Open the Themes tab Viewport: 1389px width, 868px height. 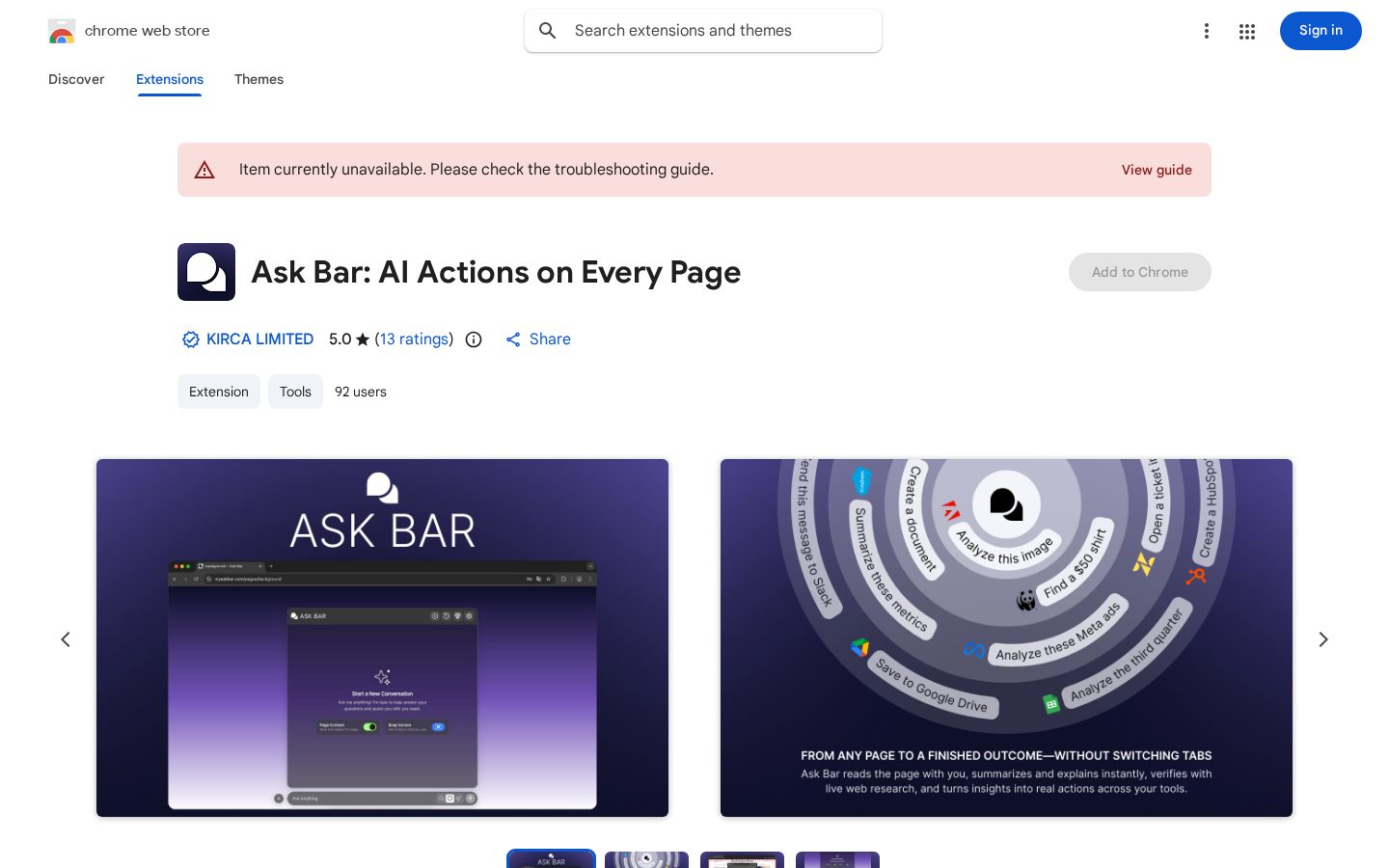(x=259, y=79)
